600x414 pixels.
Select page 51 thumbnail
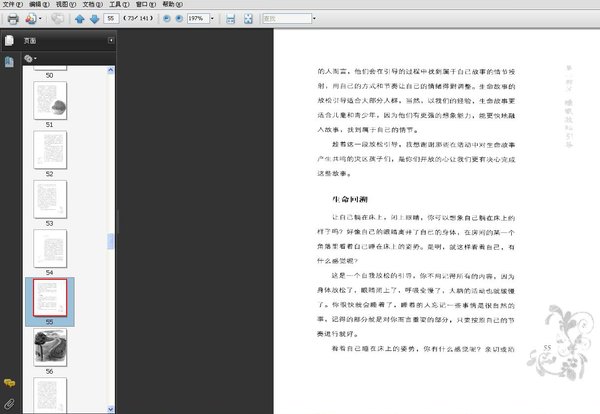(50, 101)
